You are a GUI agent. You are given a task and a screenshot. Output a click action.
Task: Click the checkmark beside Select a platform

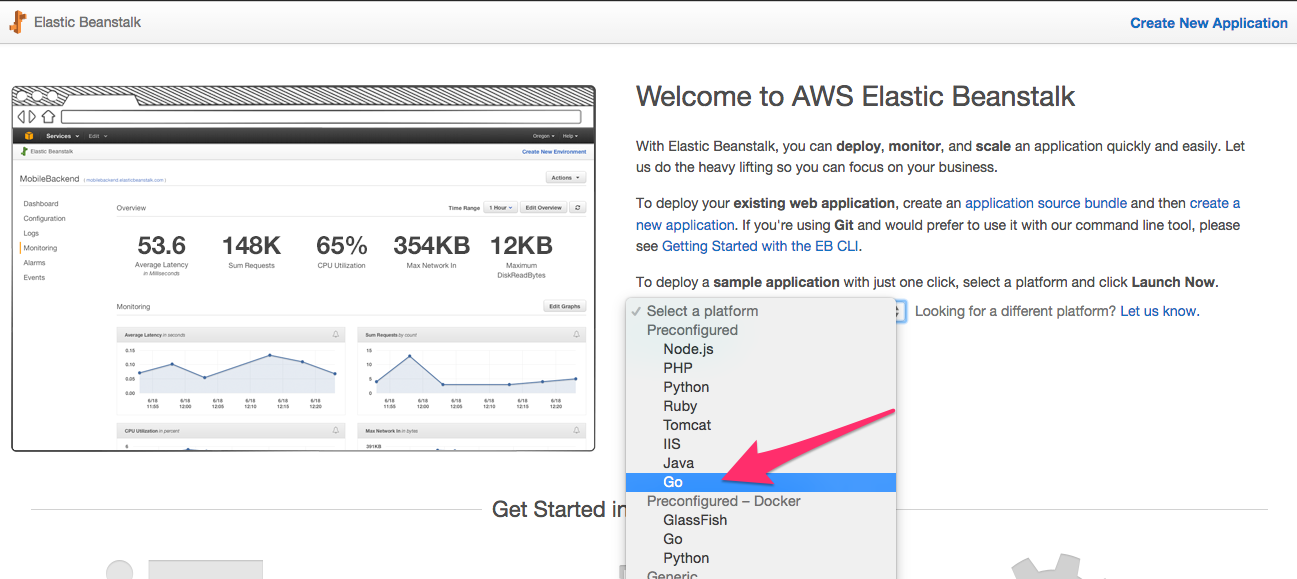tap(638, 311)
